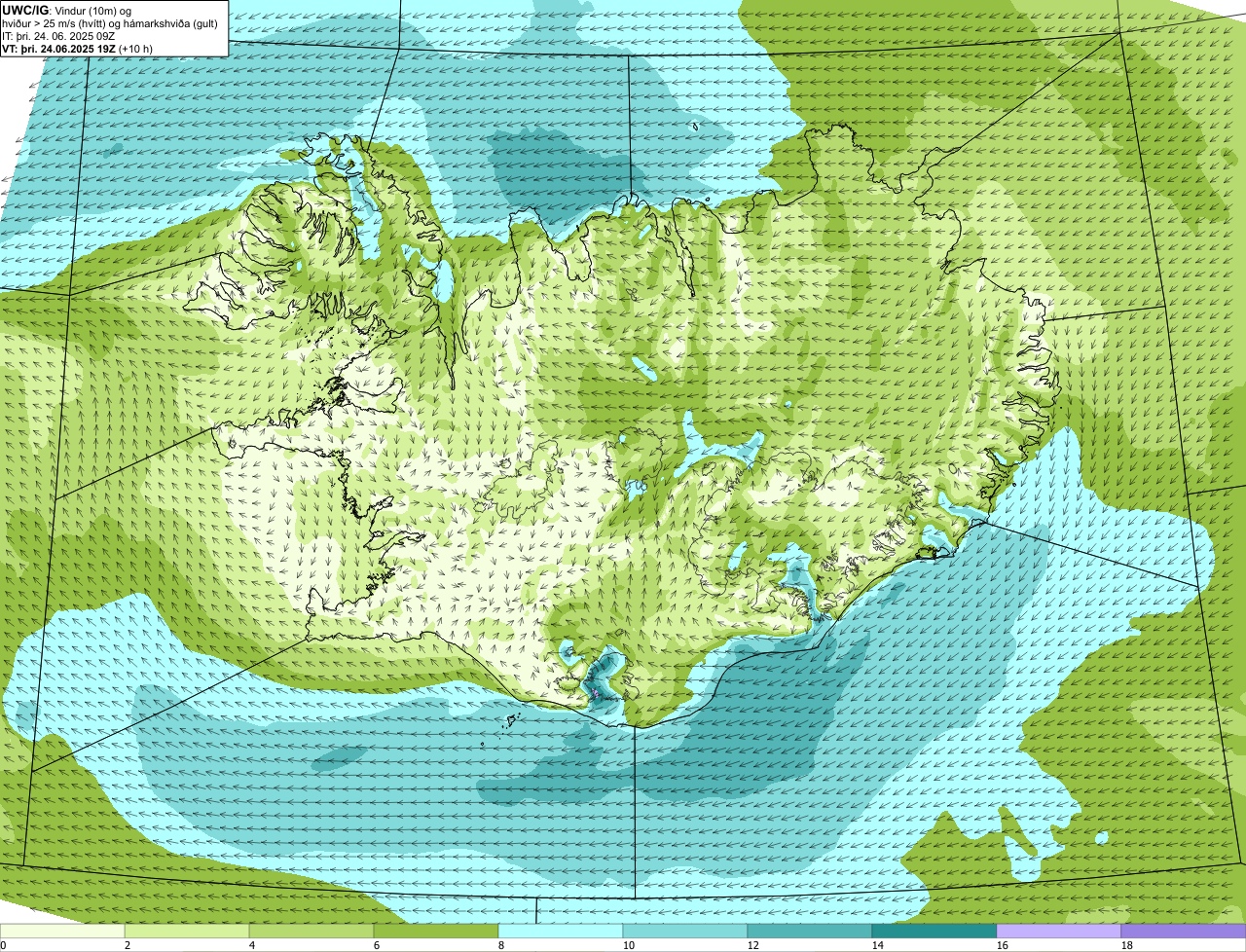Click the 8–10 m/s light cyan legend swatch
1246x952 pixels.
(561, 932)
